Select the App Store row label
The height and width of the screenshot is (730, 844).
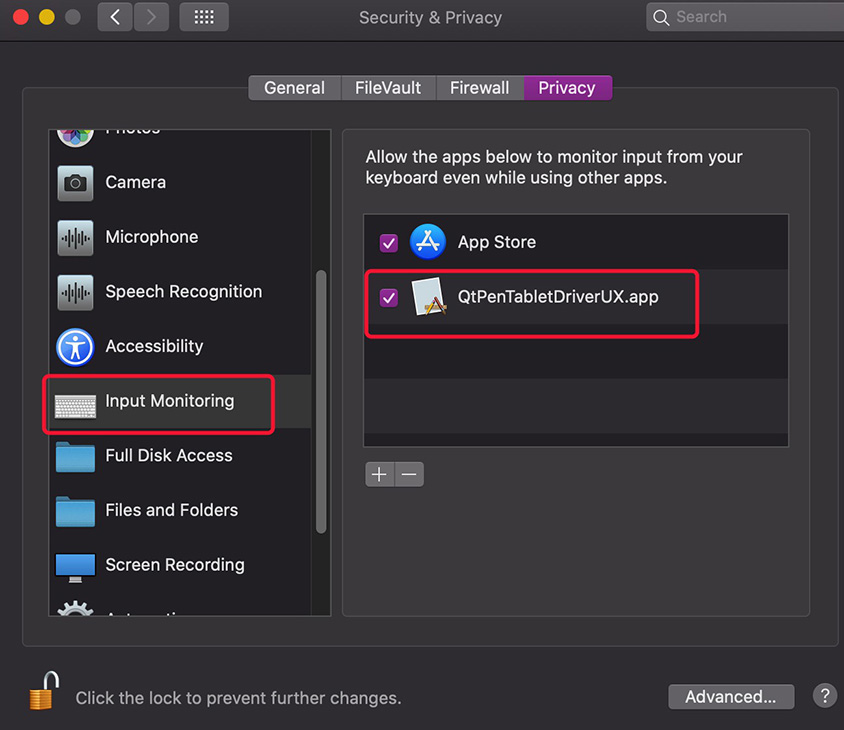497,242
